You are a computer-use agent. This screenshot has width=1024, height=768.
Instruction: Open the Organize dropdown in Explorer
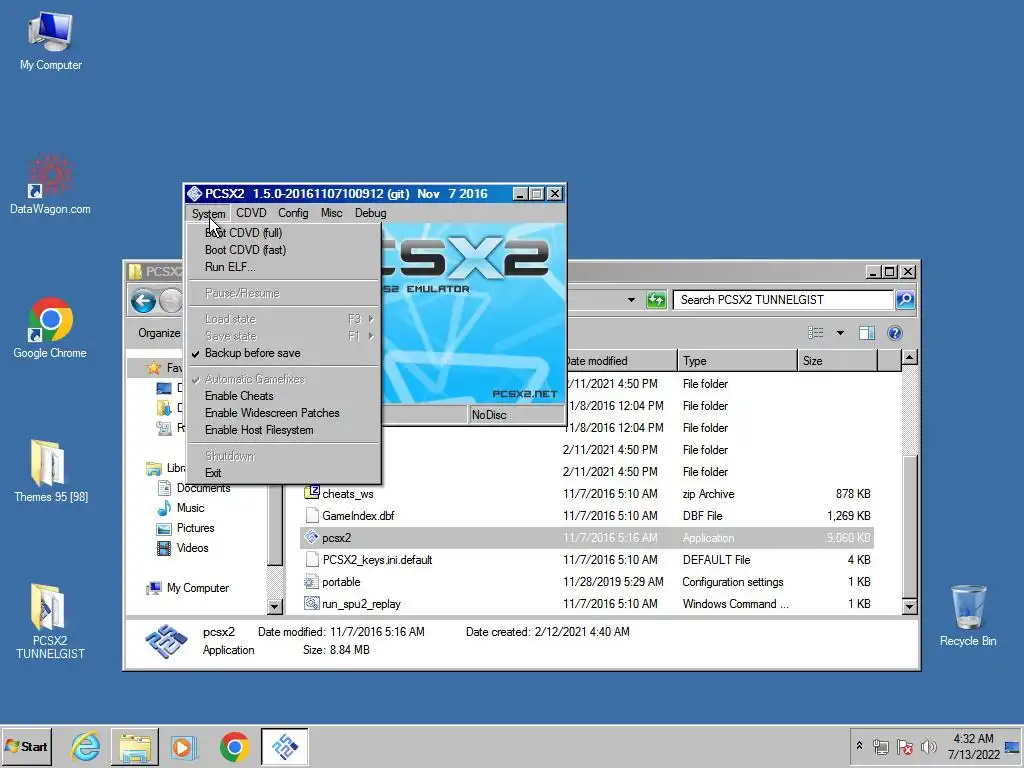coord(159,333)
